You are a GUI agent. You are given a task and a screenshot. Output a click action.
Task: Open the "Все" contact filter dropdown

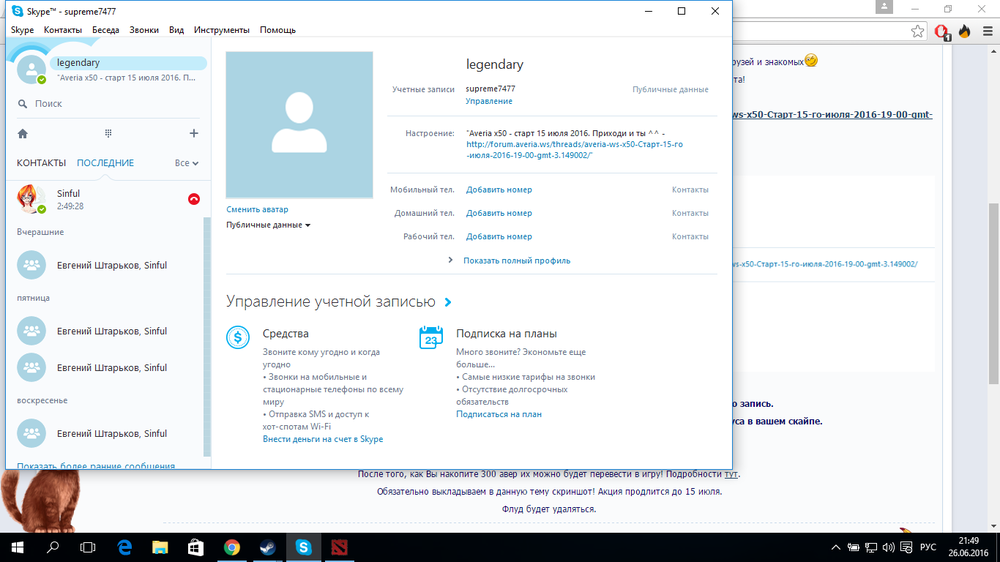186,163
